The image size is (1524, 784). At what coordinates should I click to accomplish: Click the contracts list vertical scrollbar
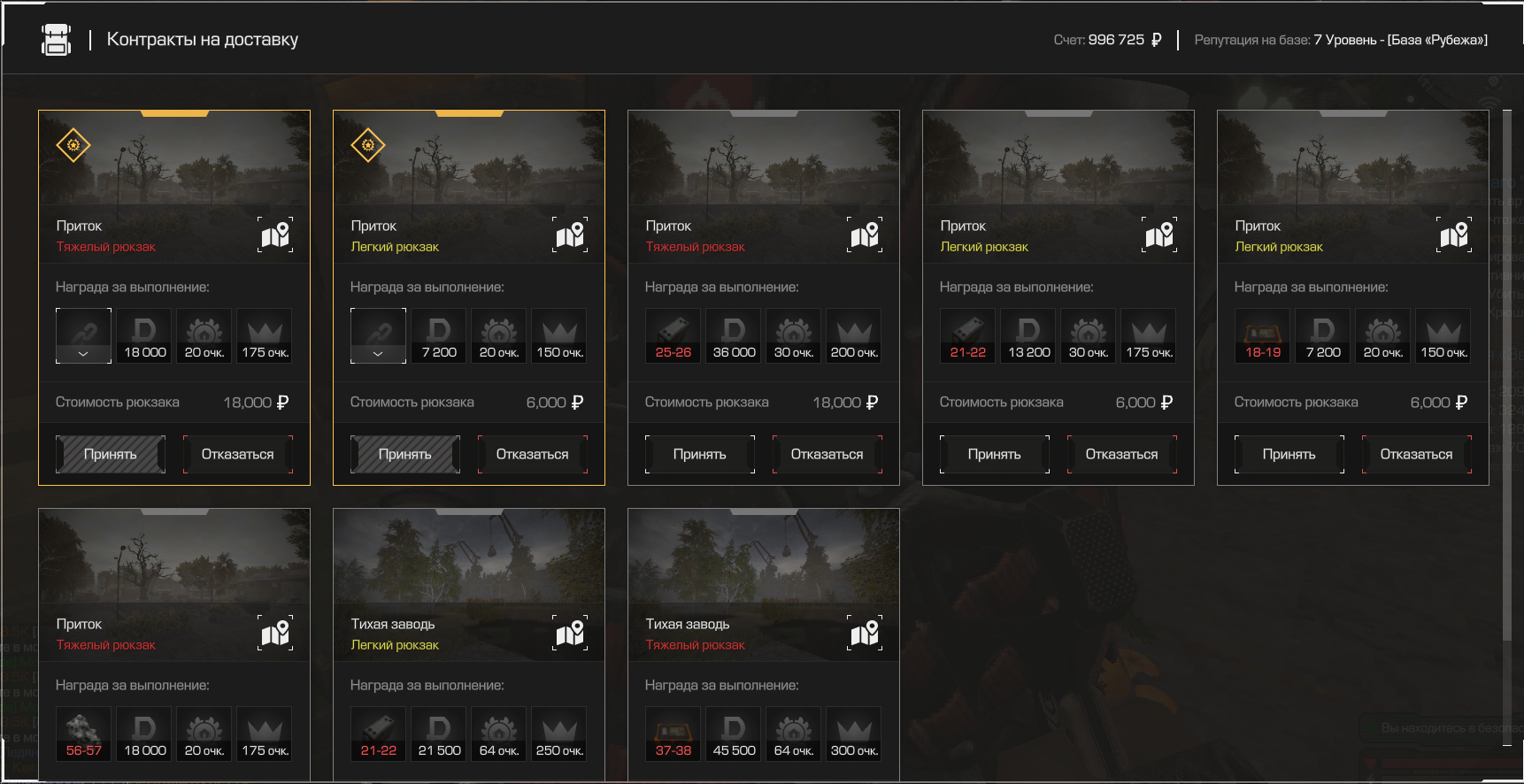[x=1507, y=376]
